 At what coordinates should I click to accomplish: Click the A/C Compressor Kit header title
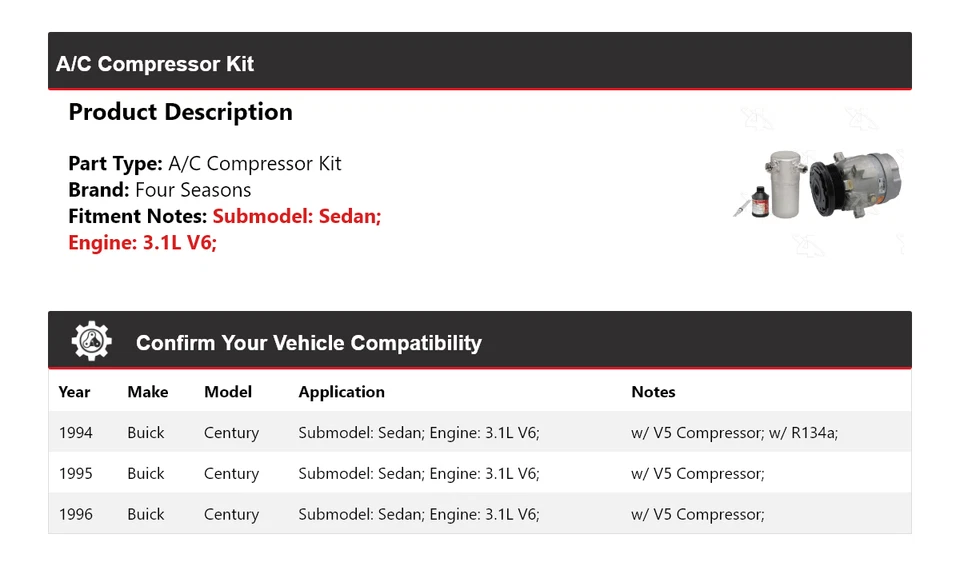tap(155, 64)
